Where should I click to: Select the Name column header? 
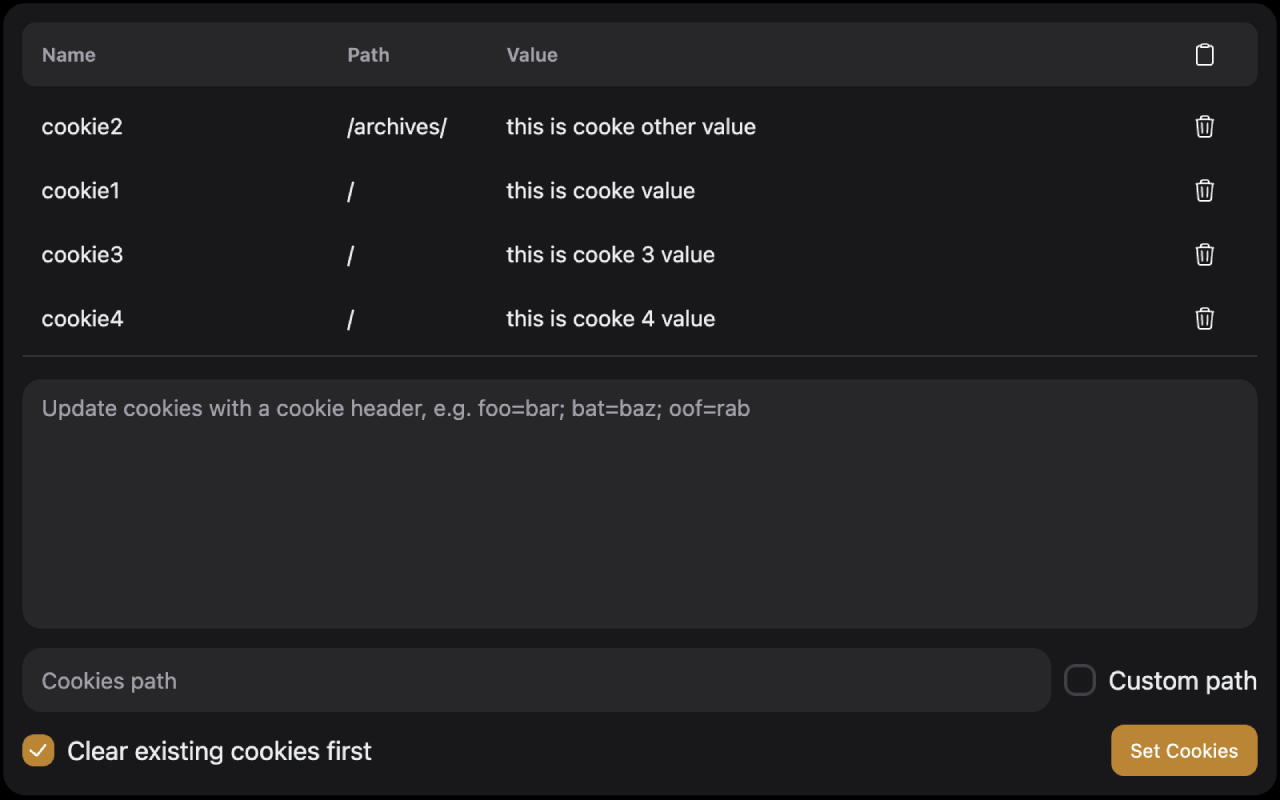tap(68, 55)
